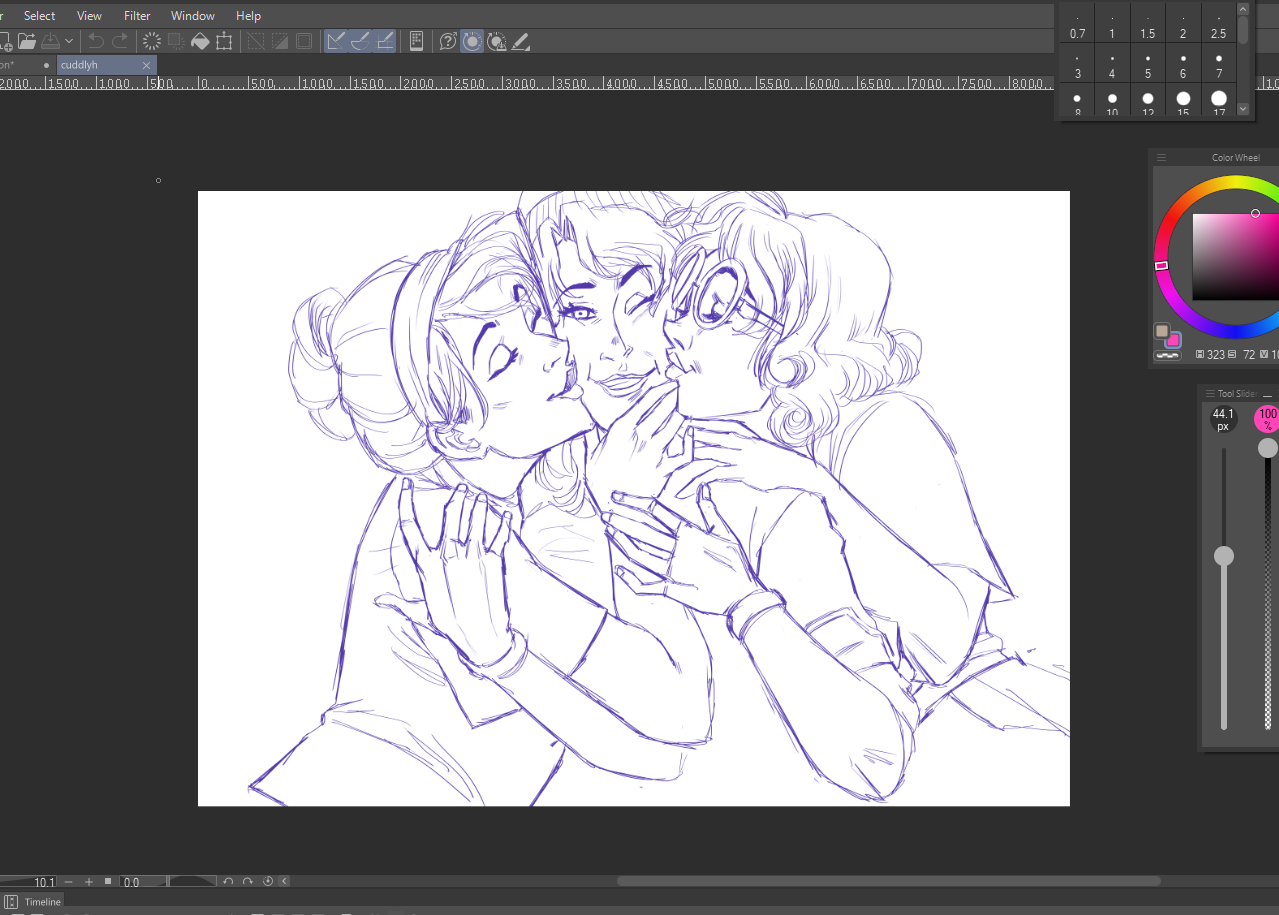The width and height of the screenshot is (1279, 915).
Task: Click the zoom in plus button
Action: click(x=89, y=882)
